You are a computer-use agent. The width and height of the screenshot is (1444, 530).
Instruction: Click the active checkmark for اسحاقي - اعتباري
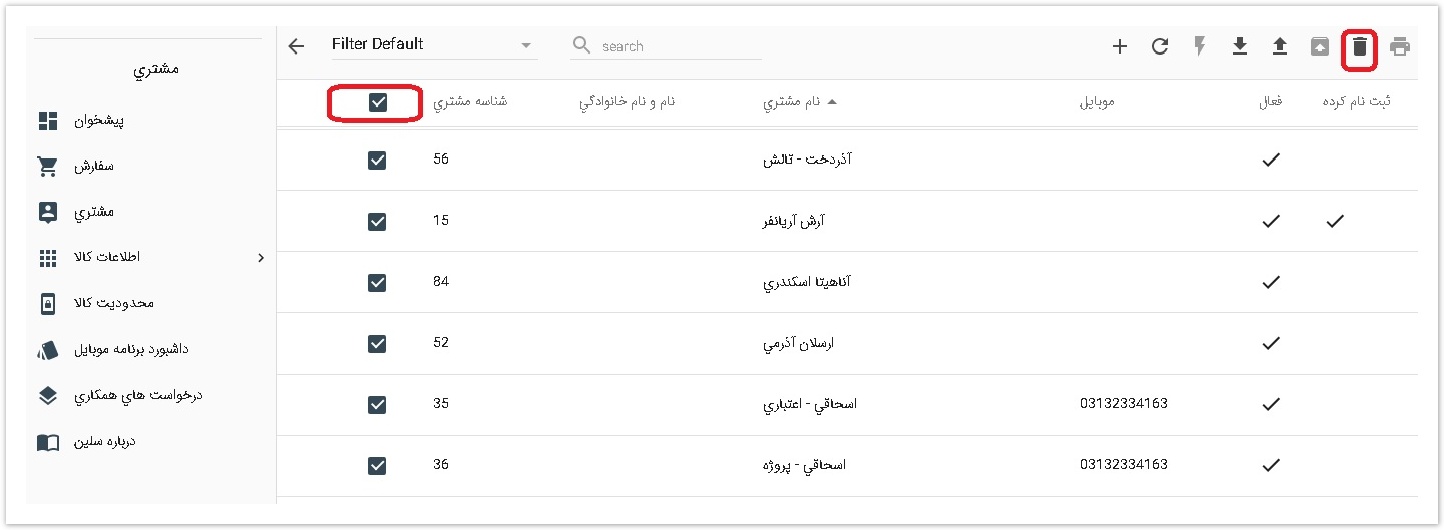(x=1271, y=404)
